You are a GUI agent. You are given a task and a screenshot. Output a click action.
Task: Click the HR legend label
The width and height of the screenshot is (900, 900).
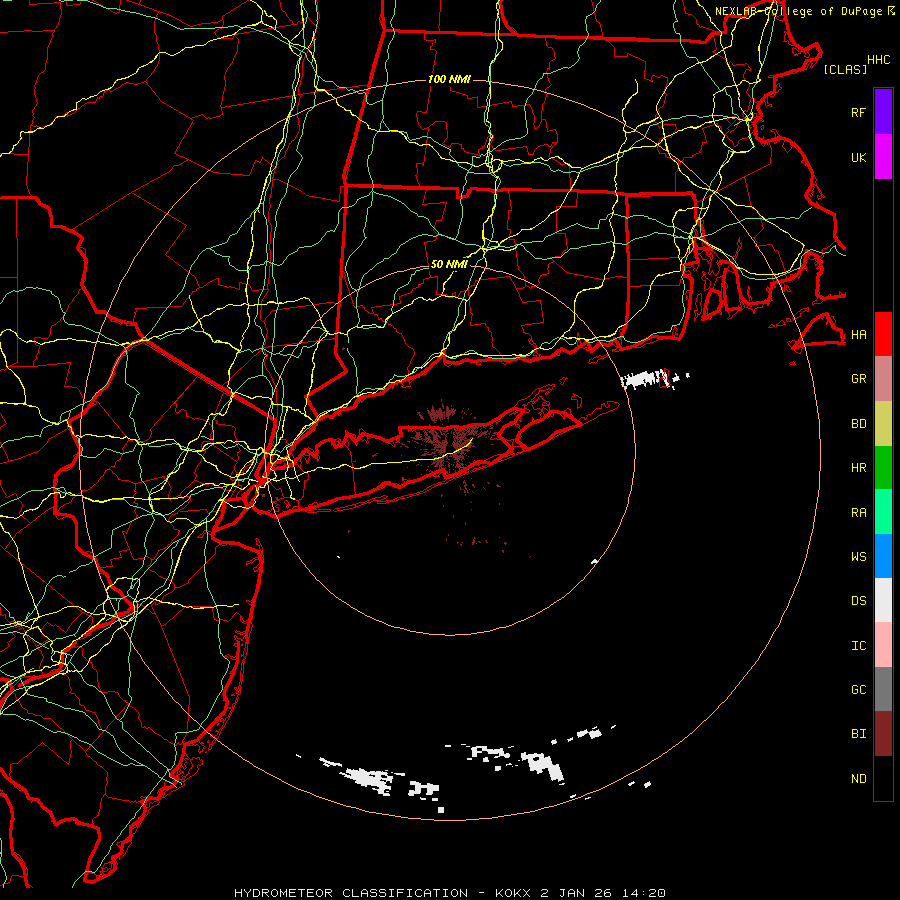859,468
